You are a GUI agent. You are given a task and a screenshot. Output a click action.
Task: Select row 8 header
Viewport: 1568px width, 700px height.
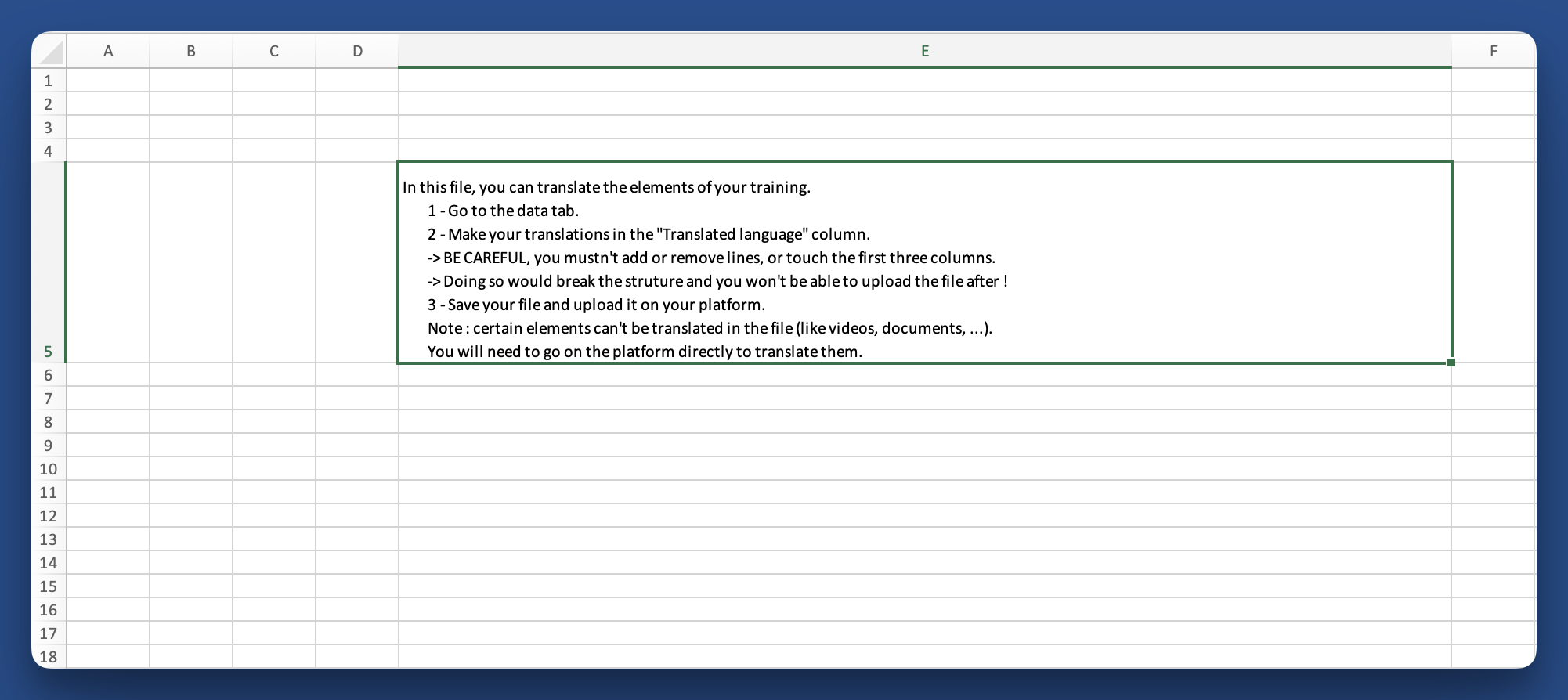point(49,422)
